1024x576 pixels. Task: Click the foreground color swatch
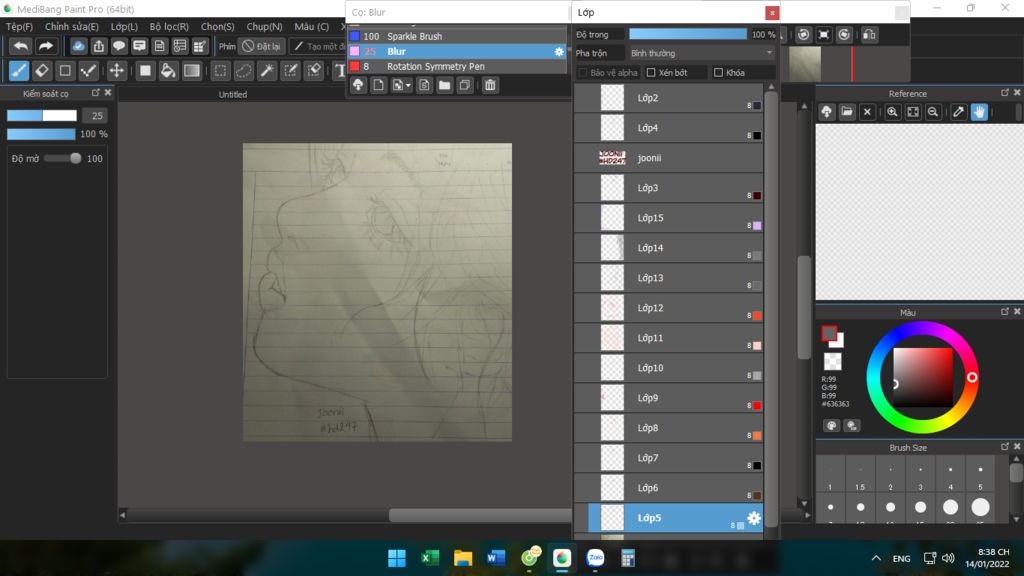click(829, 334)
